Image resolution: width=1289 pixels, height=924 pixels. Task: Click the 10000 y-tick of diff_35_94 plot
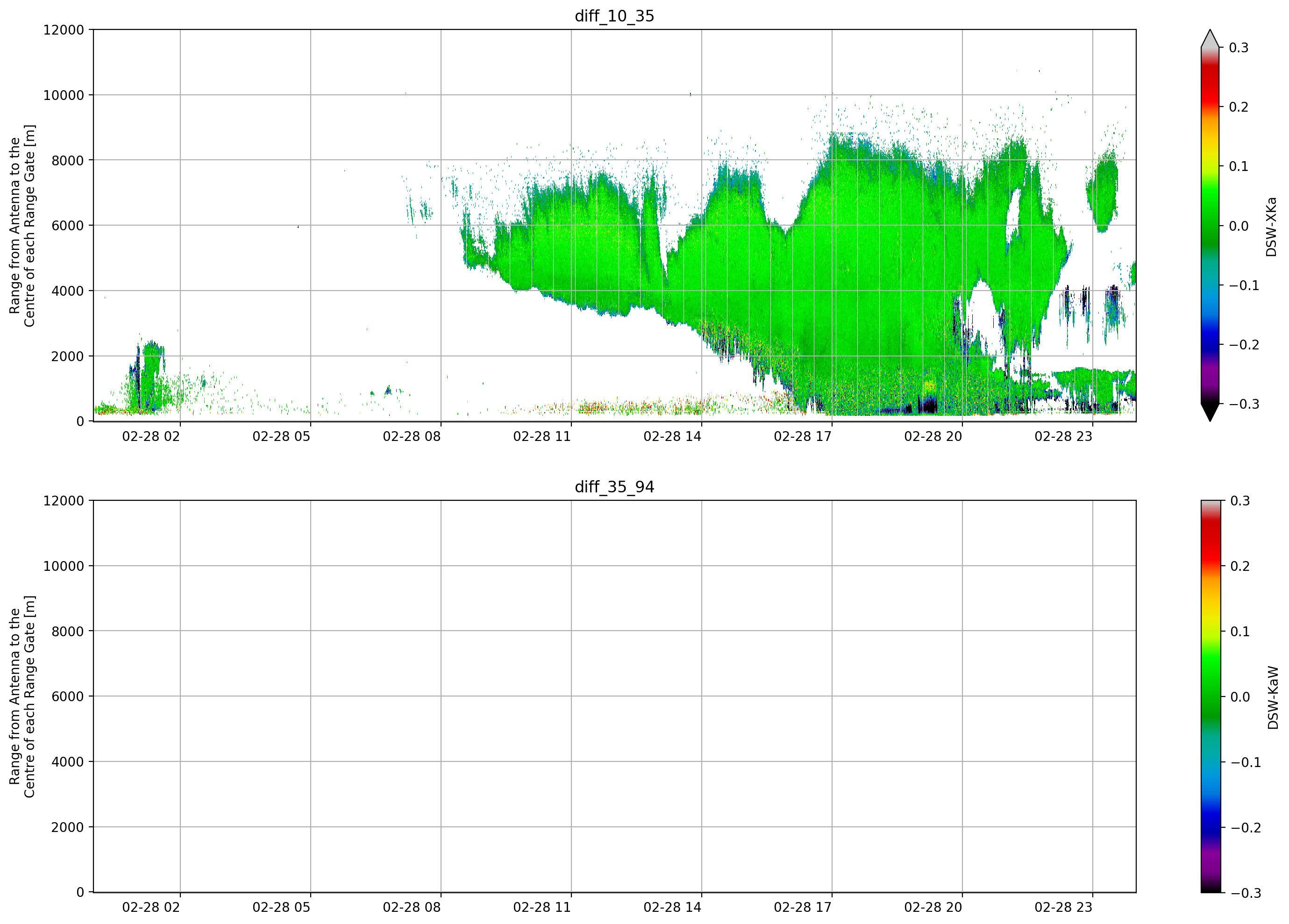64,566
